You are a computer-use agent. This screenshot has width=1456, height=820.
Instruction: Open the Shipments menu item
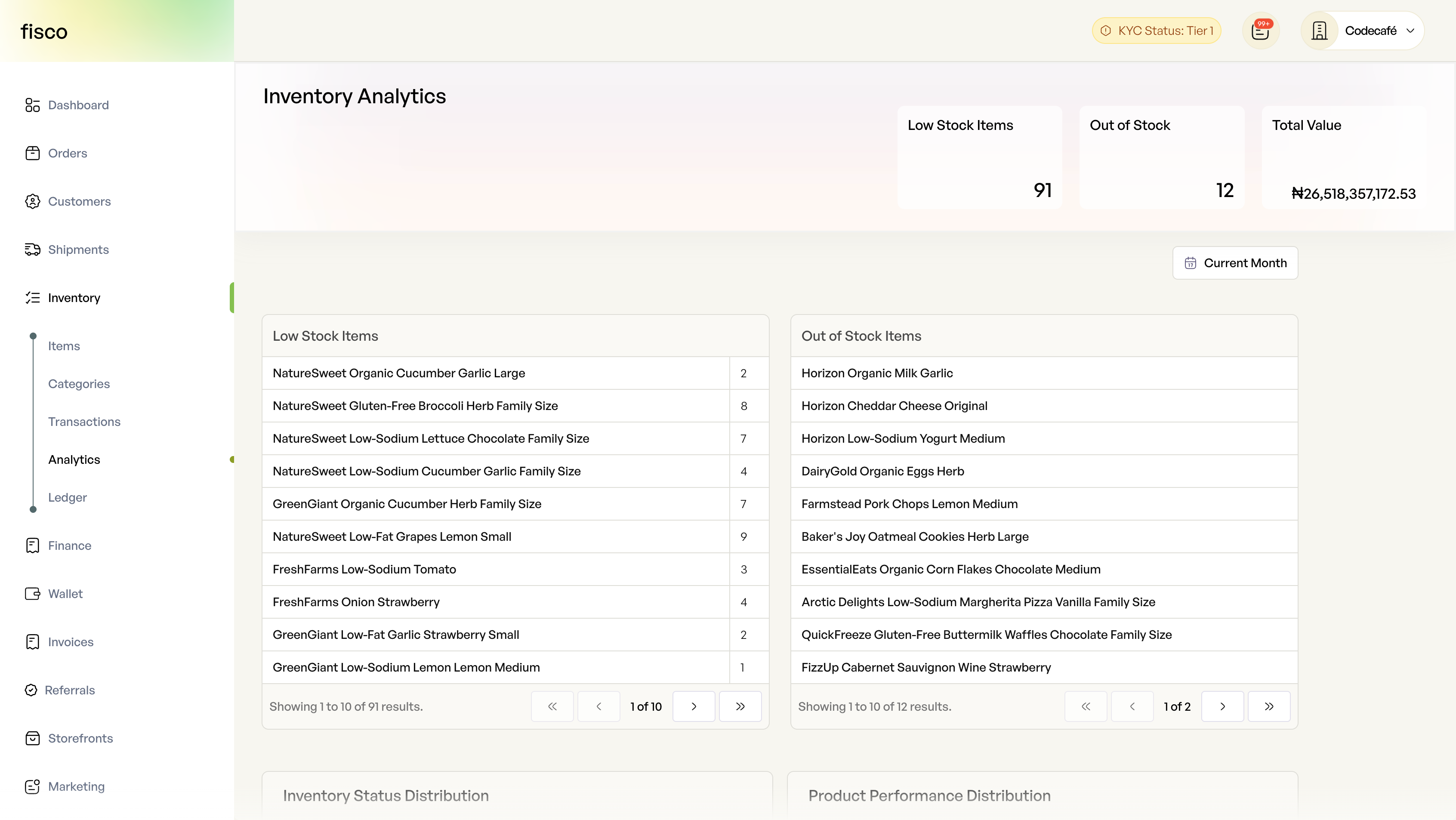coord(78,249)
